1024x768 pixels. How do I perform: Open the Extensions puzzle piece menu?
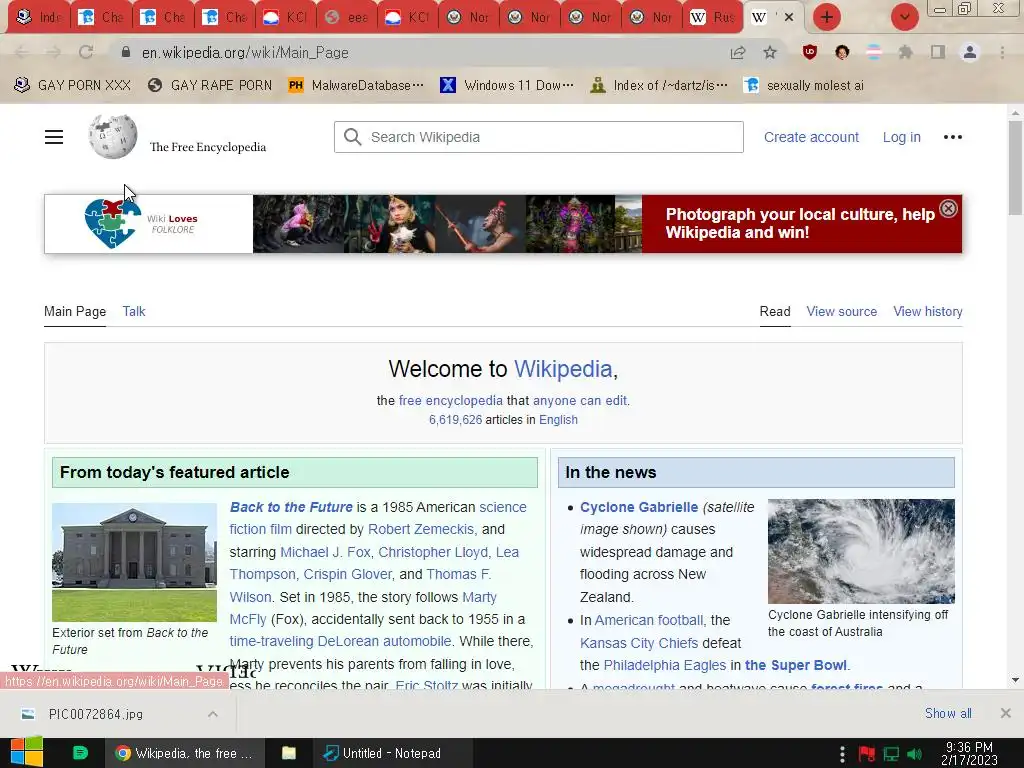click(x=905, y=52)
